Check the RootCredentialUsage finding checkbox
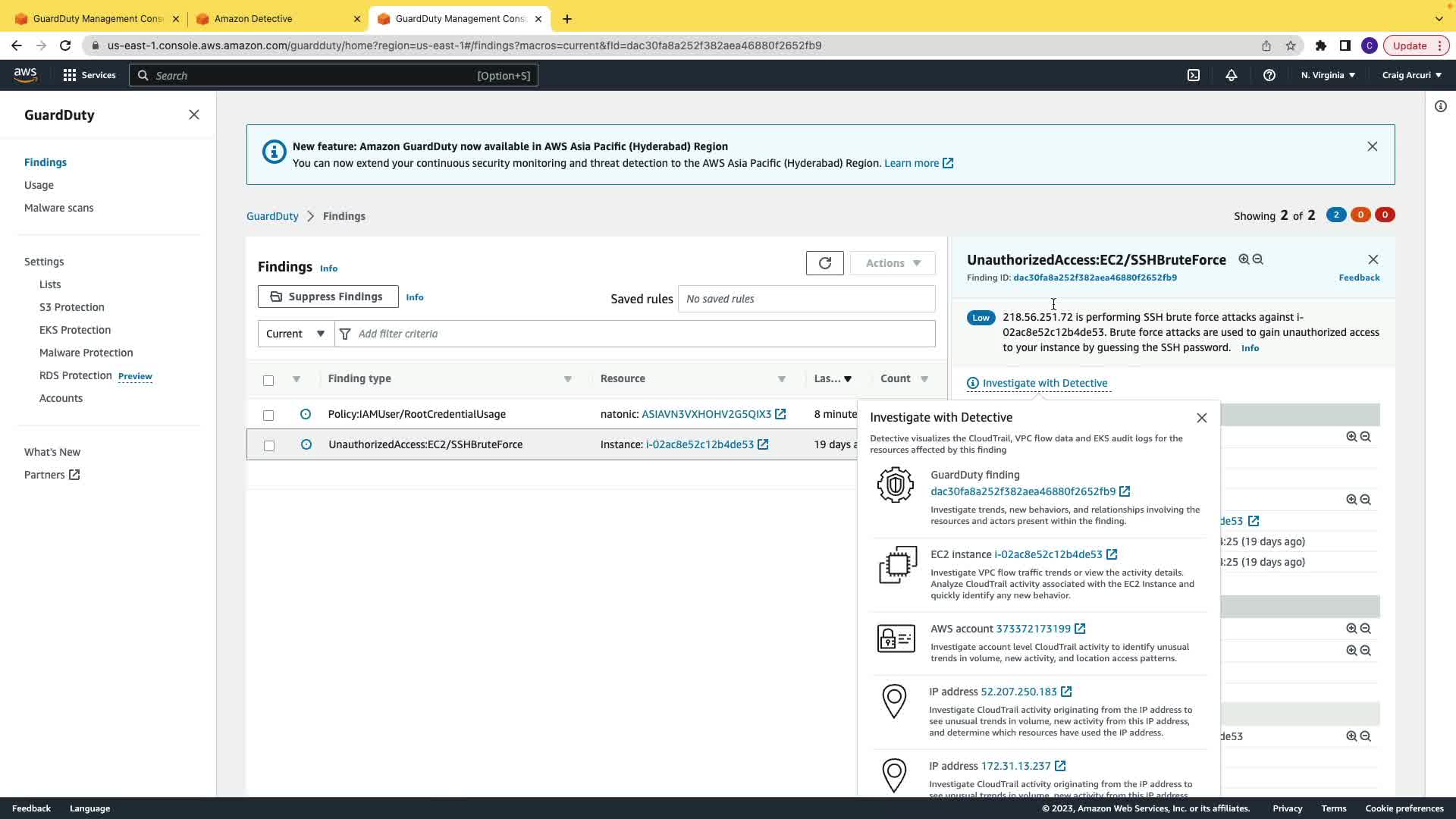 268,415
